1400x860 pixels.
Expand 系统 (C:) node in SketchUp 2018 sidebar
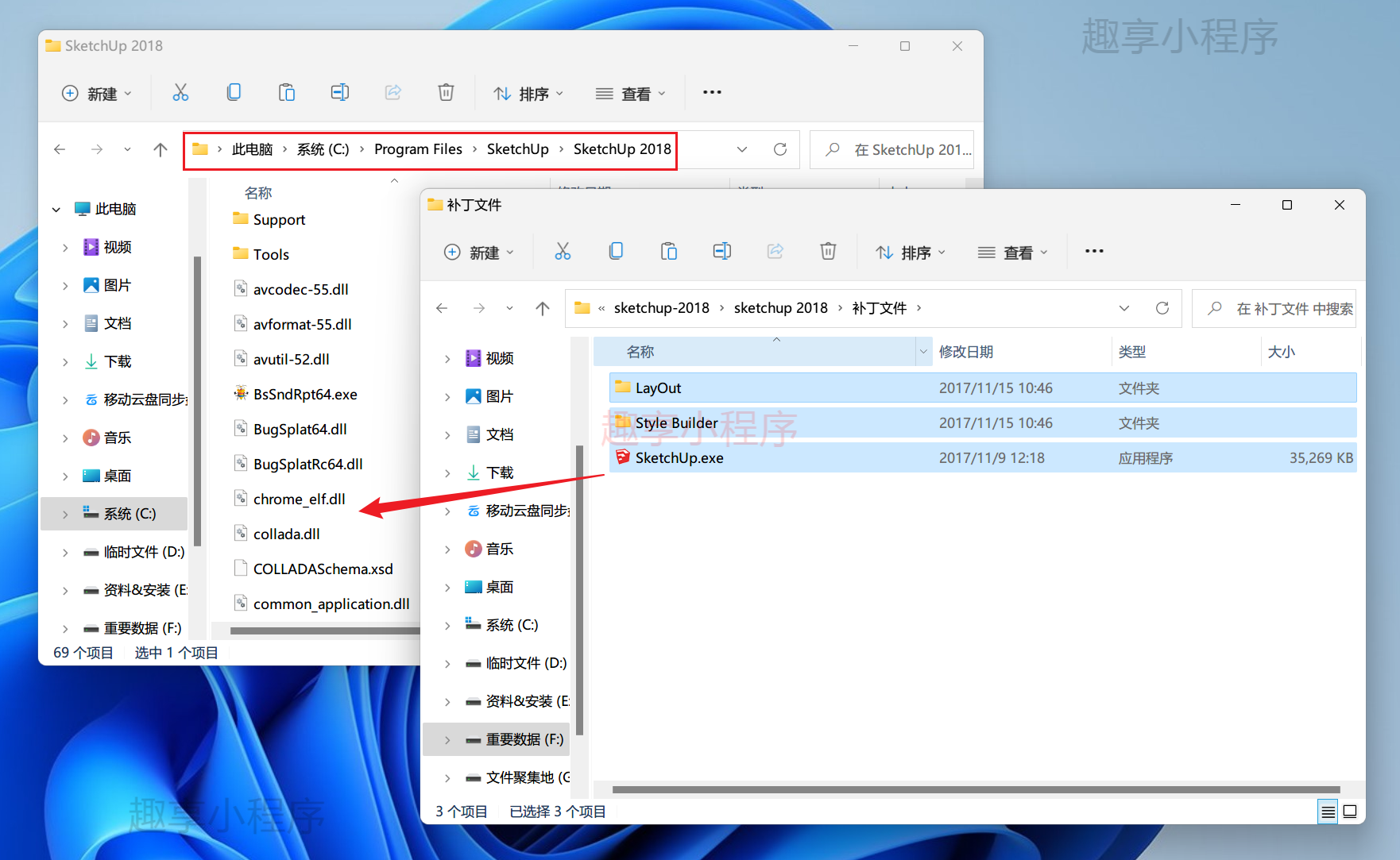coord(65,515)
